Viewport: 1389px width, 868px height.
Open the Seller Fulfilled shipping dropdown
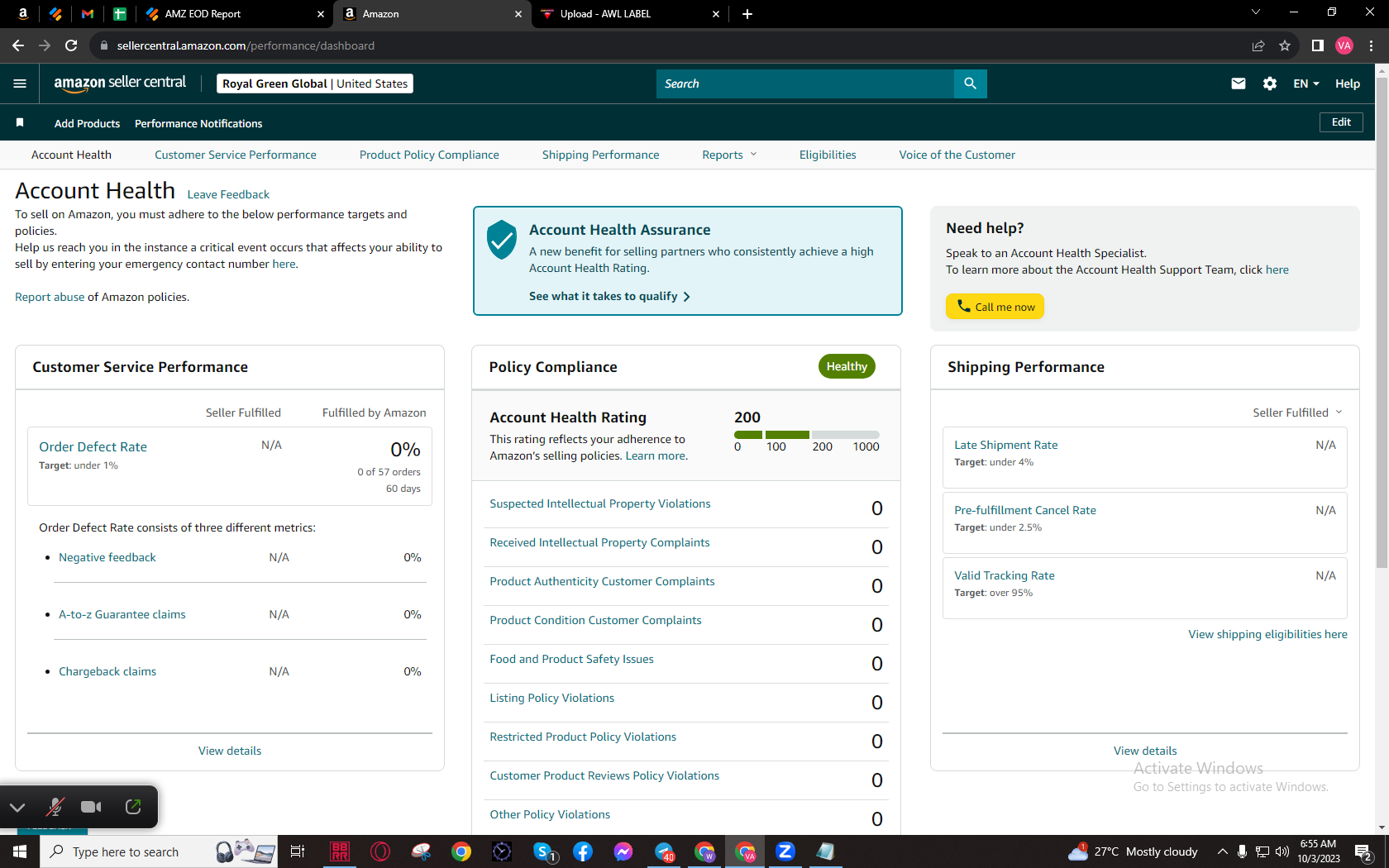[1297, 413]
